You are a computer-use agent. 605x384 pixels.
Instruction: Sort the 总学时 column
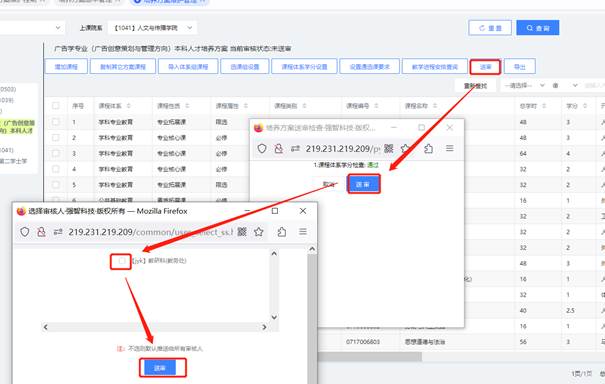click(x=544, y=106)
